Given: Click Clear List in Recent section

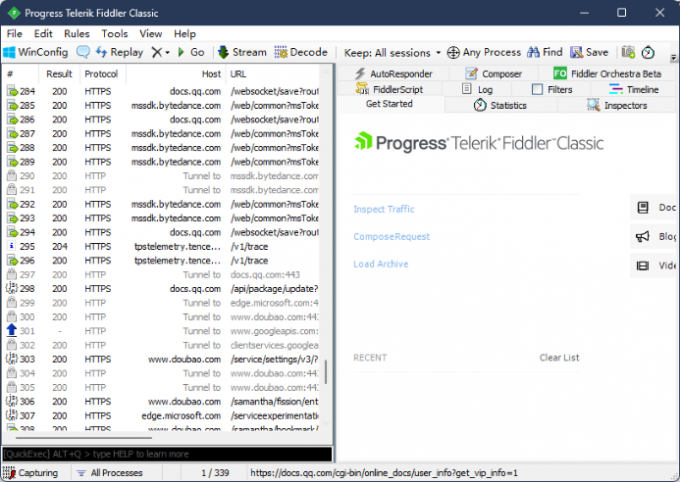Looking at the screenshot, I should tap(559, 357).
